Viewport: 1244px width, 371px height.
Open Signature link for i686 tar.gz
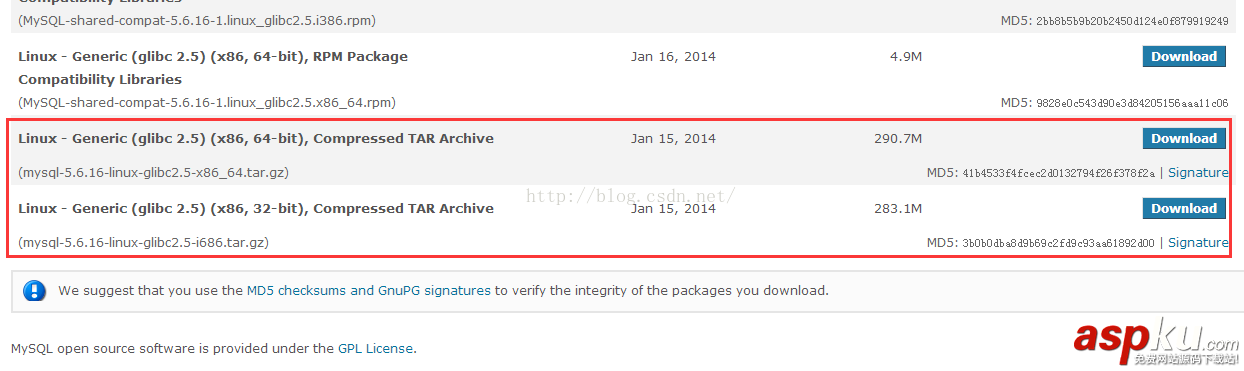click(1198, 243)
